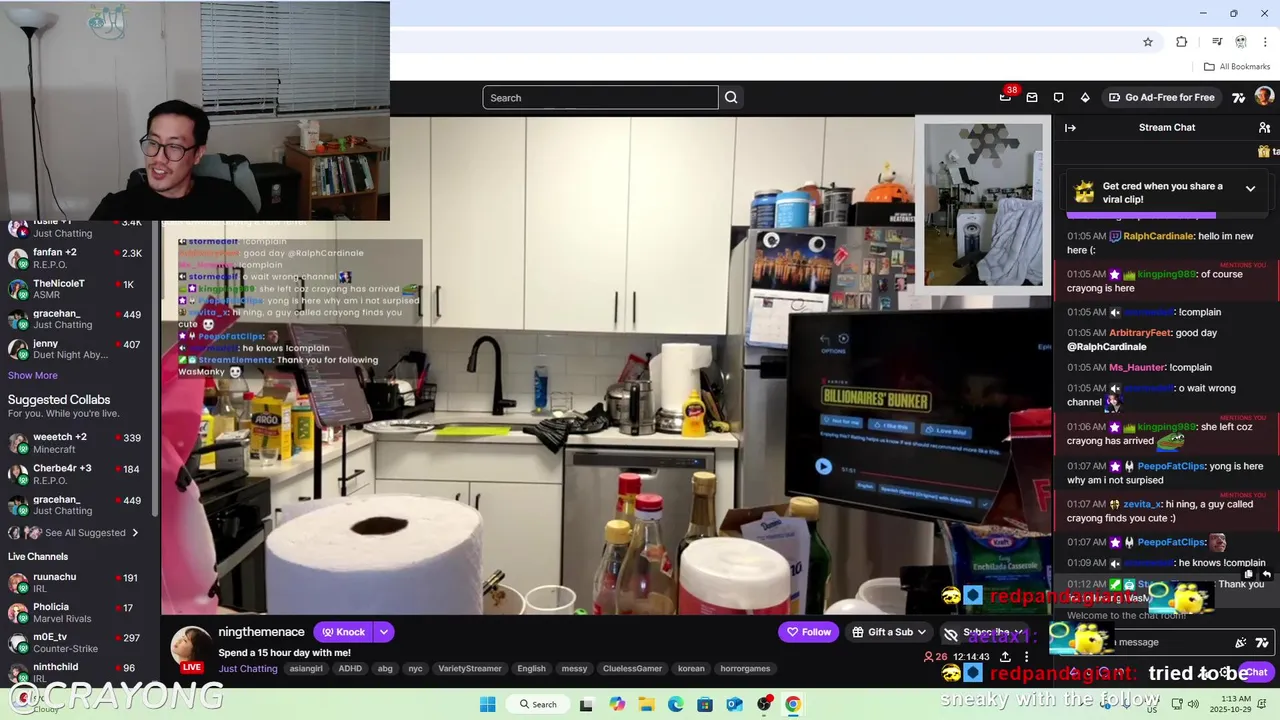Screen dimensions: 1280x720
Task: Click the korean tag
Action: [691, 668]
